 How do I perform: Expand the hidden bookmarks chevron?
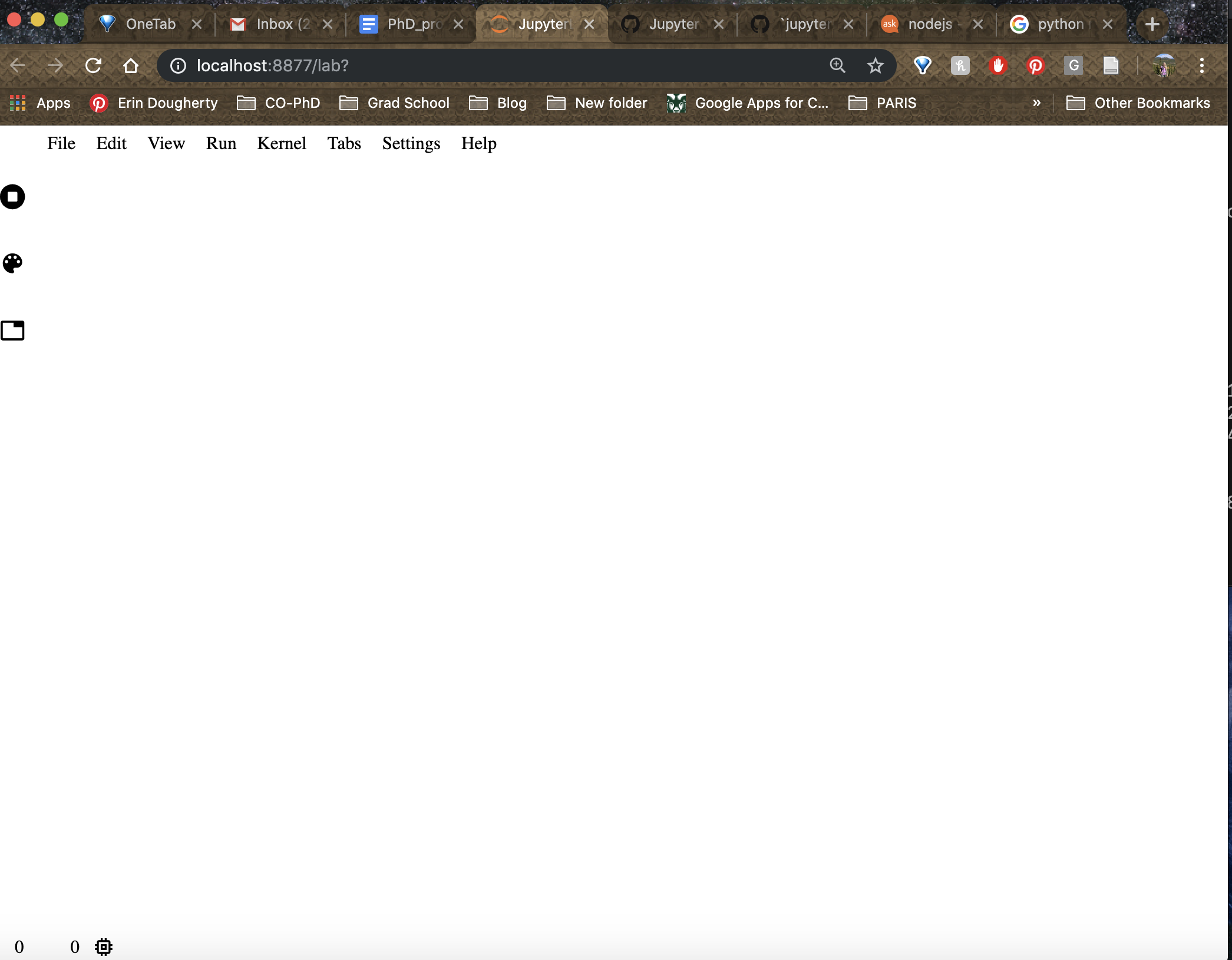(x=1038, y=103)
